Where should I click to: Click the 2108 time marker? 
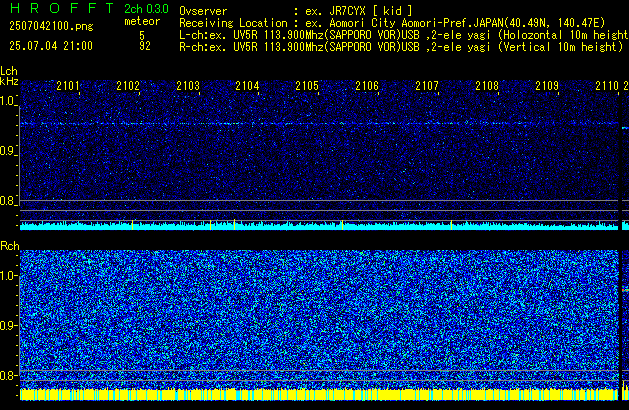click(487, 86)
